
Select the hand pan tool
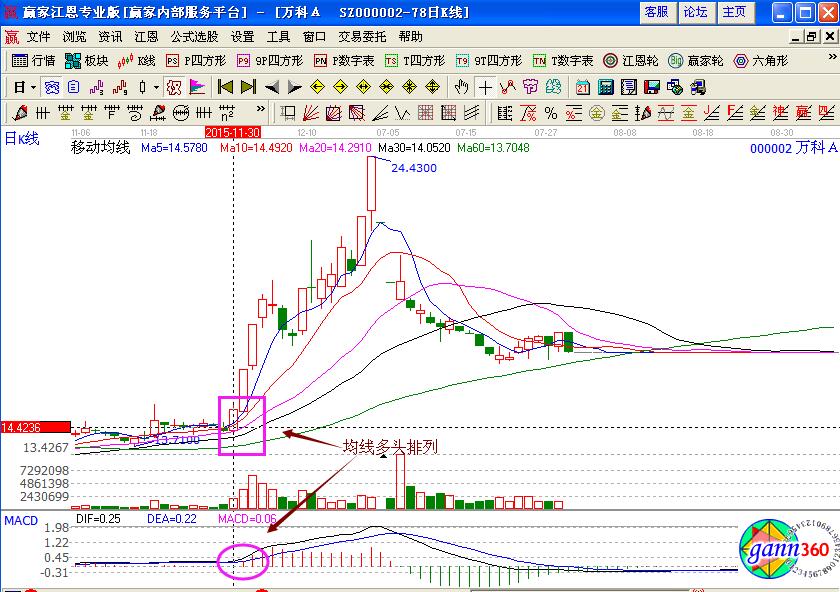point(461,86)
